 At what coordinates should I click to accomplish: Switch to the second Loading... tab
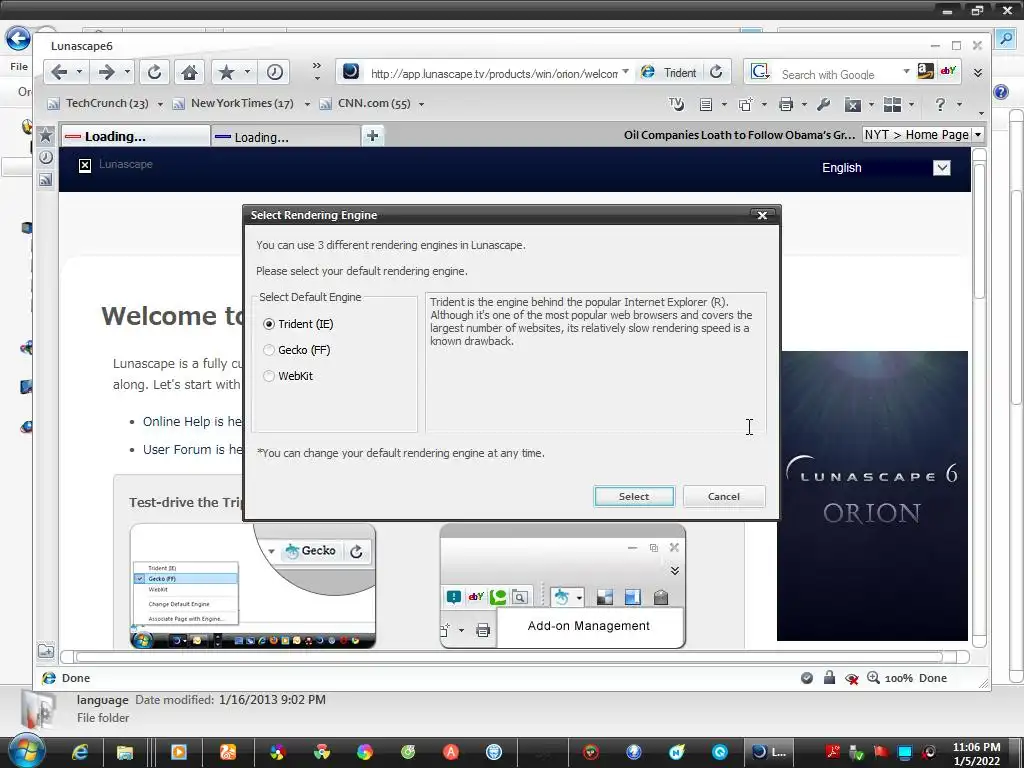(x=285, y=137)
